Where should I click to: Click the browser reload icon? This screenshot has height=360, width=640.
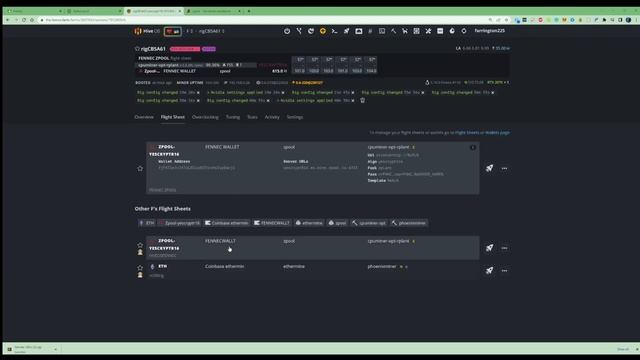click(x=24, y=20)
